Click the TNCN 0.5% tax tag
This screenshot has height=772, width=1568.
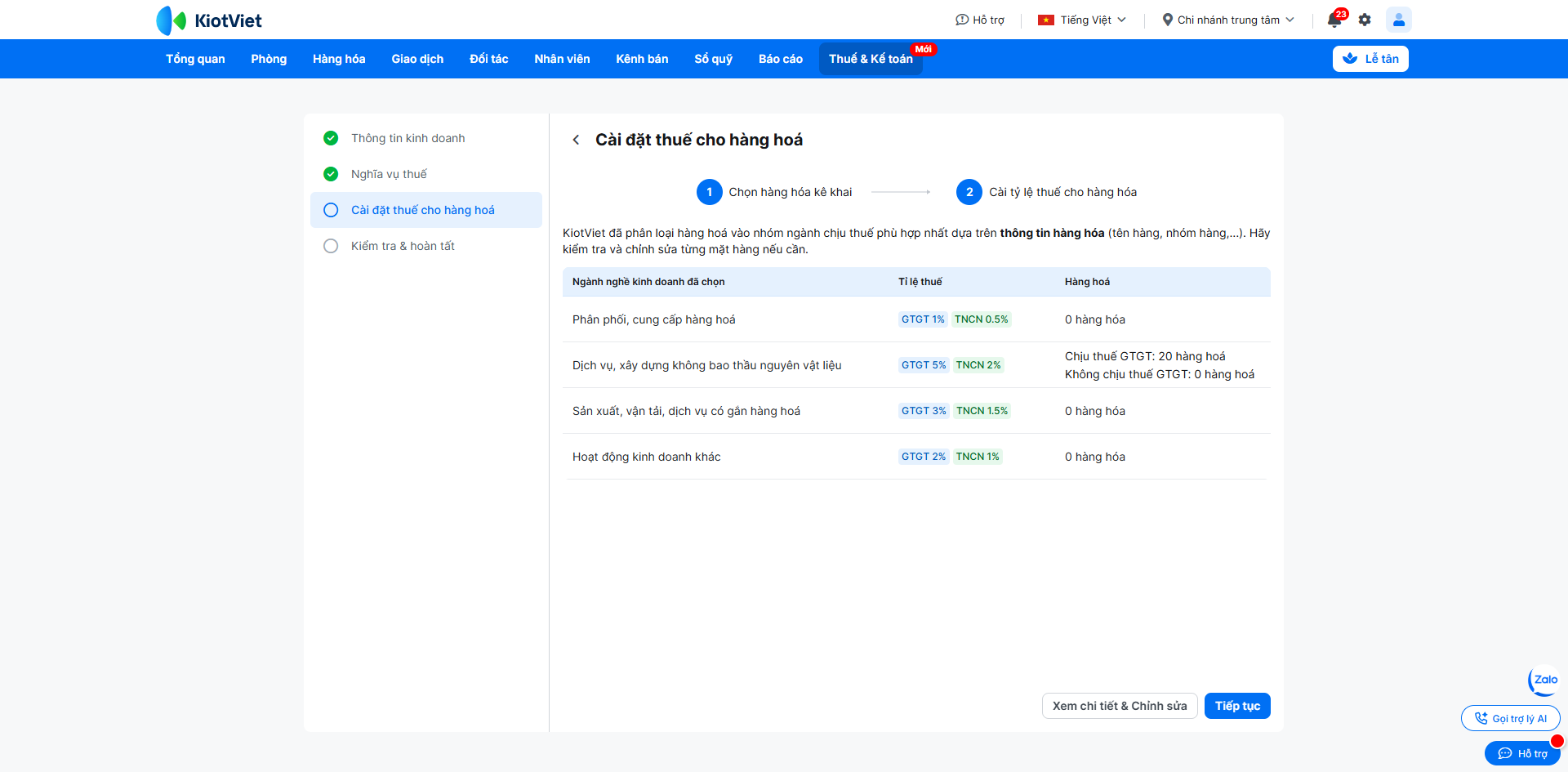pyautogui.click(x=982, y=319)
